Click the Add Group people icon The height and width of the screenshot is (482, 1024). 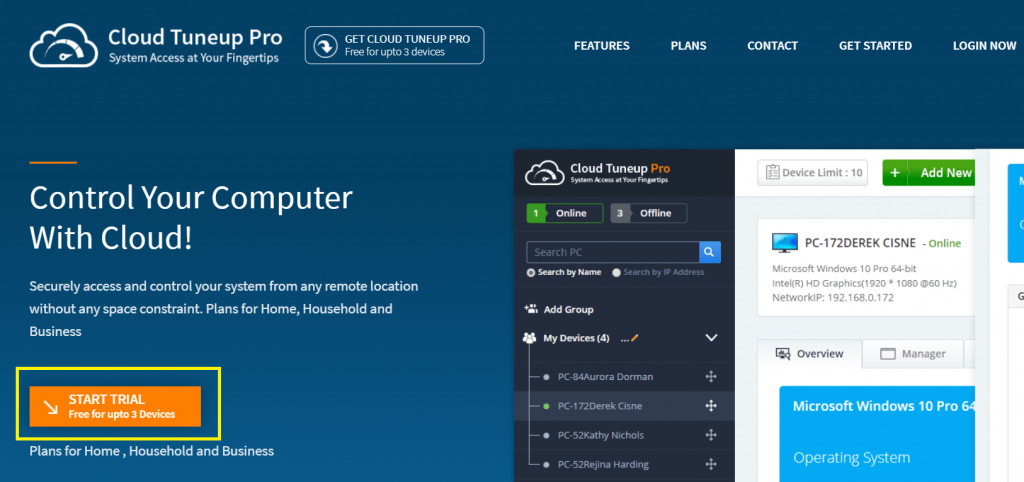pyautogui.click(x=531, y=309)
